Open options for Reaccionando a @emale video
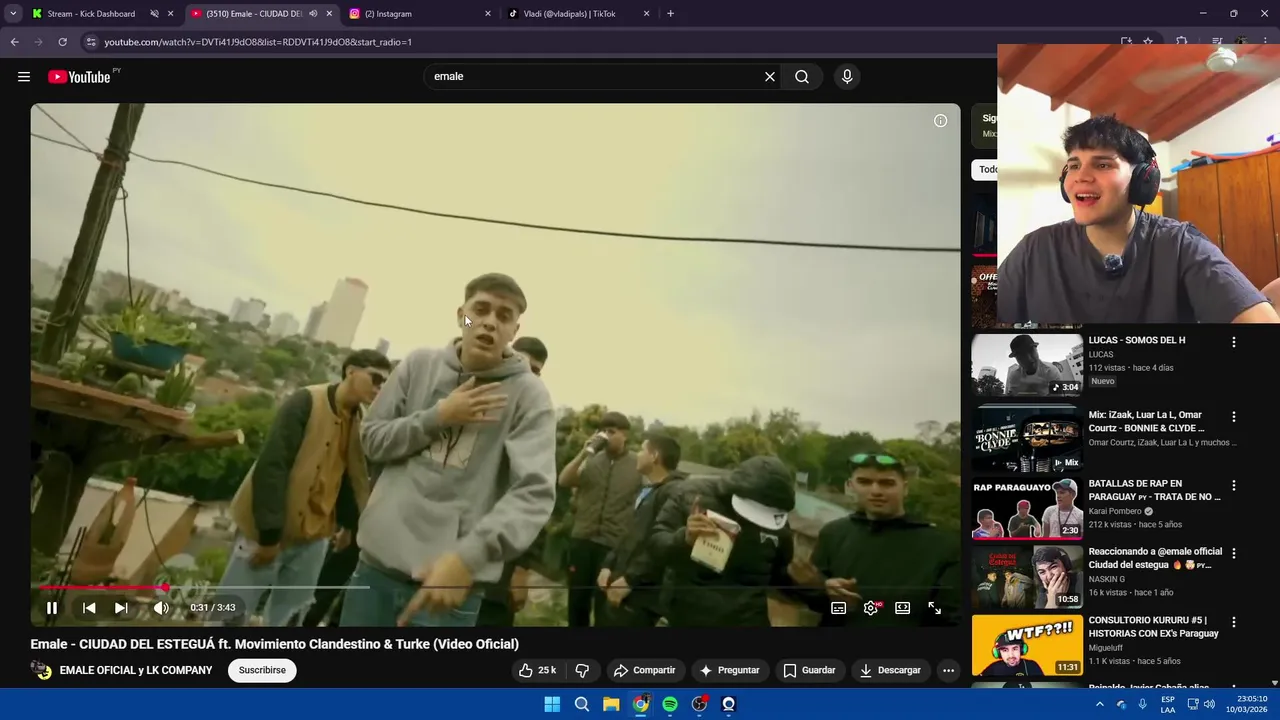 tap(1233, 553)
